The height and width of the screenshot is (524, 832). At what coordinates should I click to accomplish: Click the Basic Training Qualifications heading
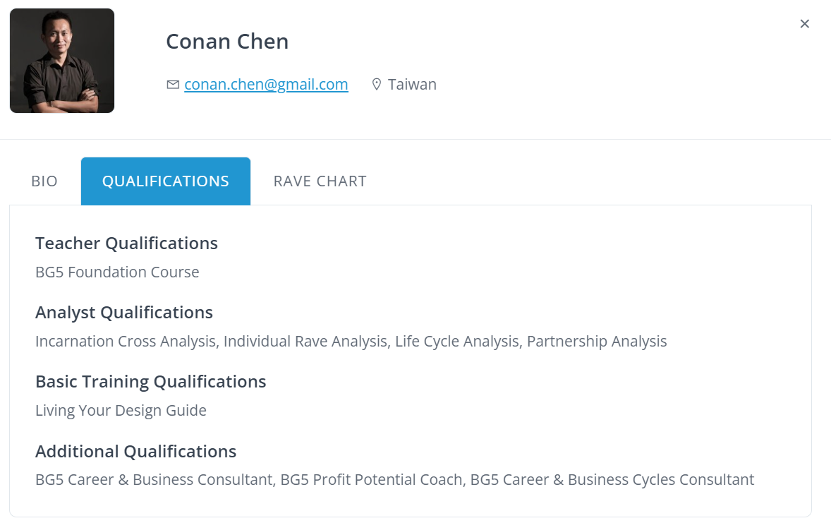151,382
